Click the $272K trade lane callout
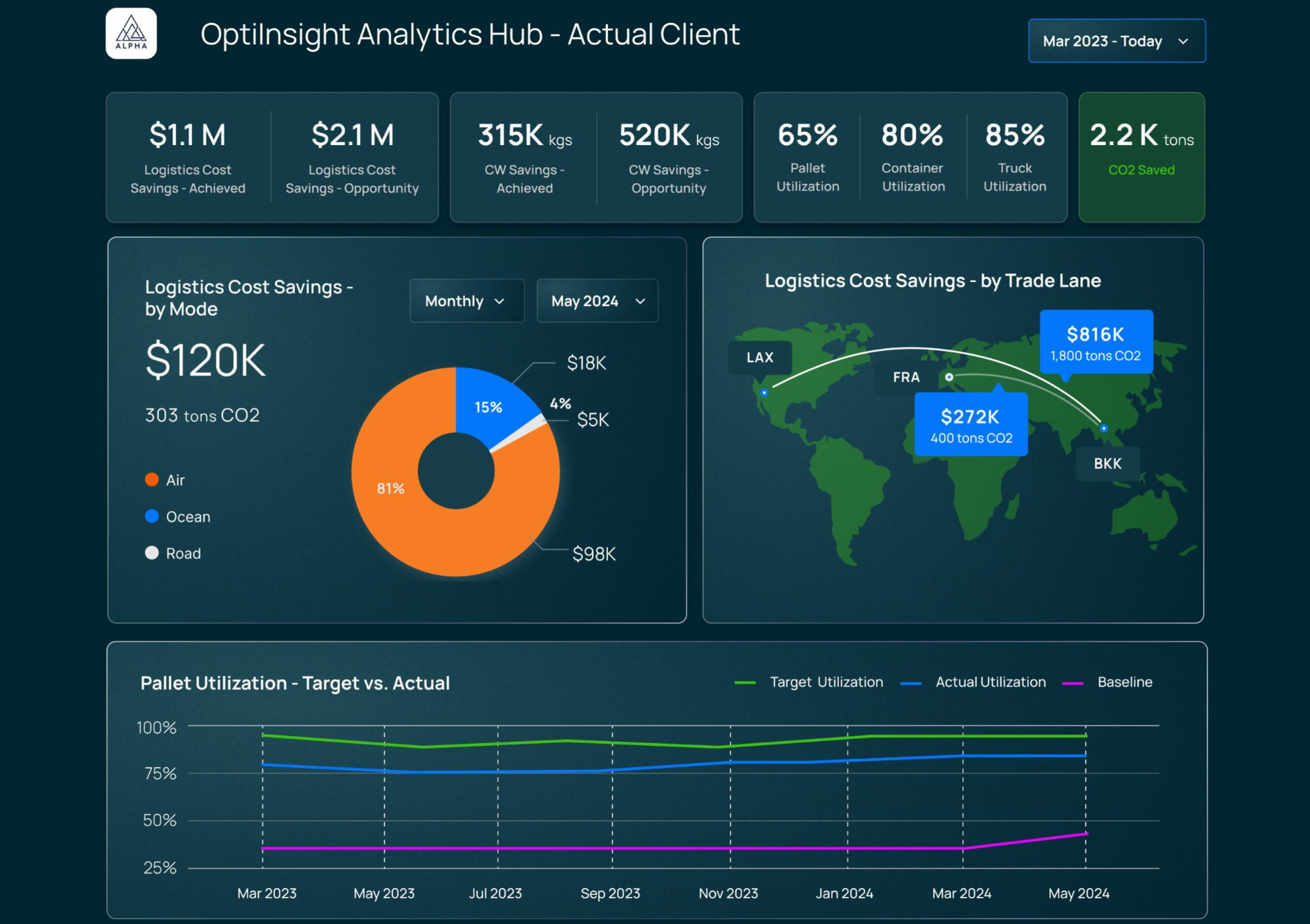The width and height of the screenshot is (1310, 924). pyautogui.click(x=970, y=424)
